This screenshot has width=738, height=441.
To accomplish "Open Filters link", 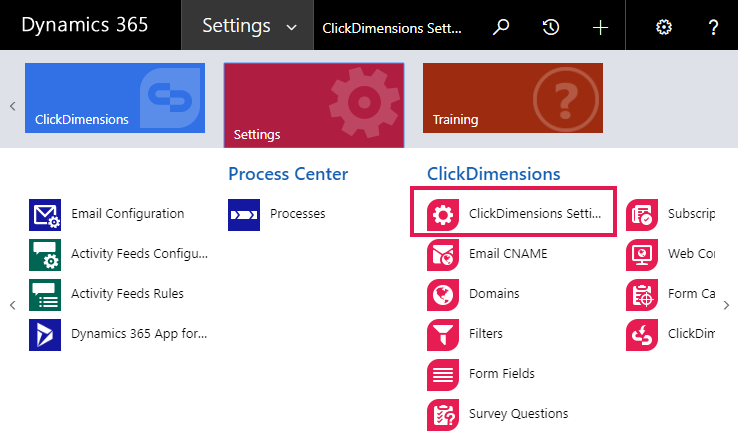I will 486,334.
